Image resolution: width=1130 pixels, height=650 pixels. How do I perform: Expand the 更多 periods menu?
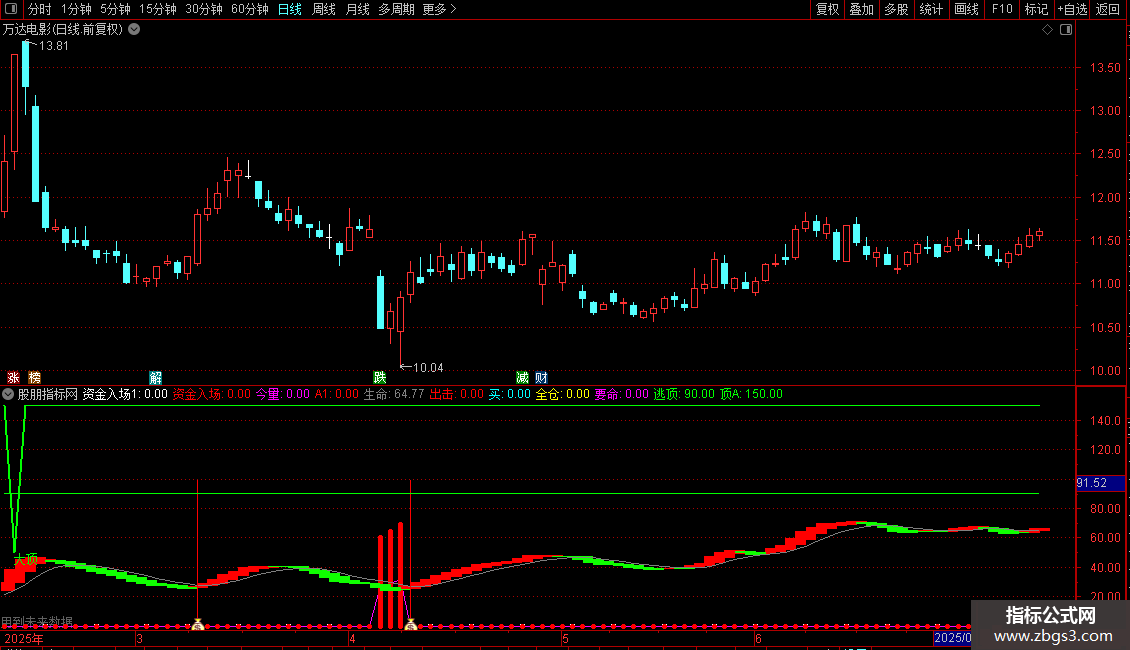coord(439,9)
